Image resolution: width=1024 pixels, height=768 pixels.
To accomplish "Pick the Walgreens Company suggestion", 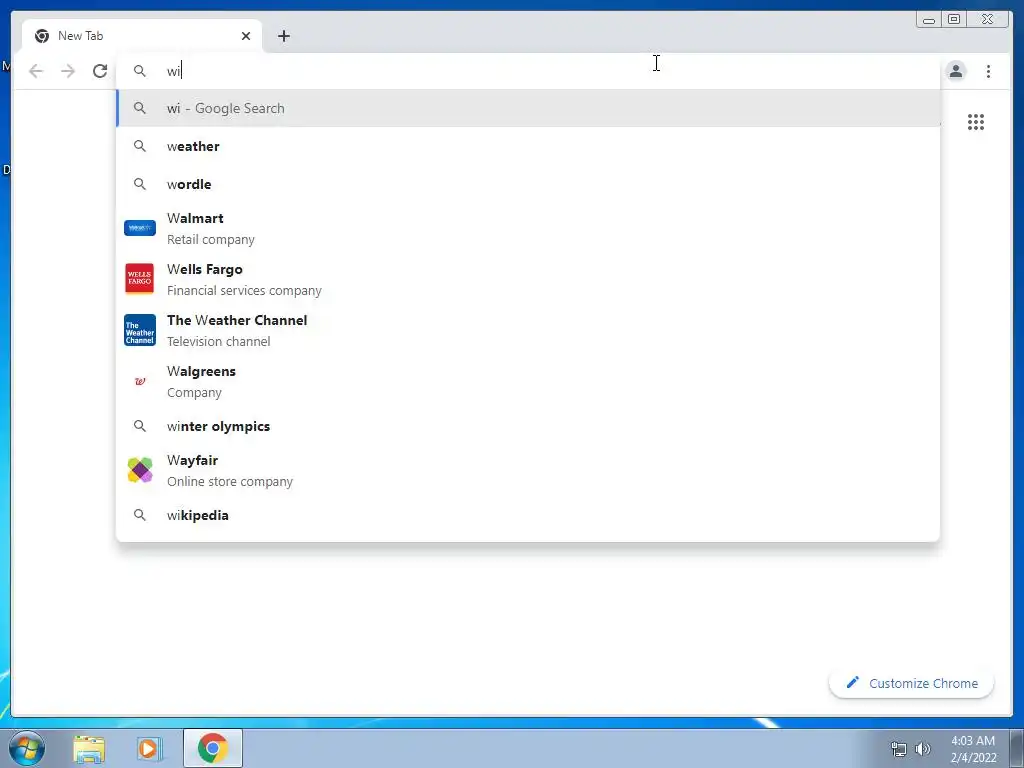I will coord(528,381).
